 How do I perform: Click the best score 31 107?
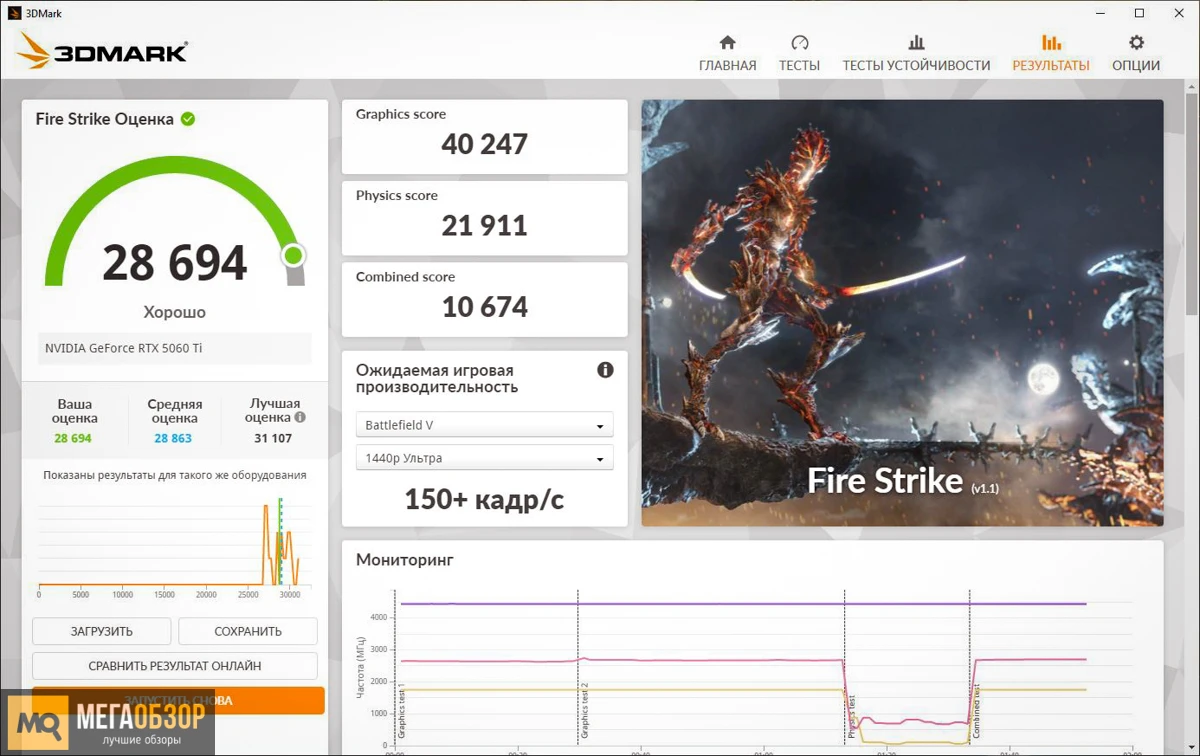(x=273, y=438)
